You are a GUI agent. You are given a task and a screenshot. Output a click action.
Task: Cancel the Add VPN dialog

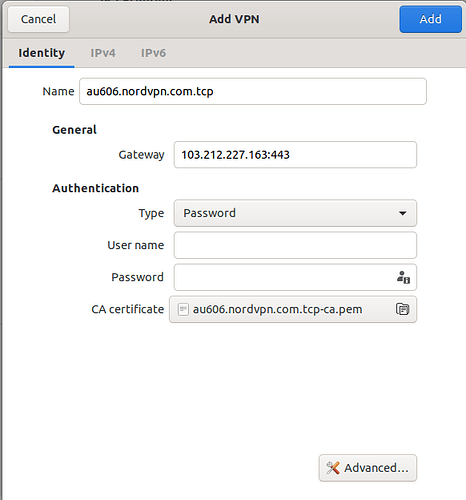[x=39, y=19]
